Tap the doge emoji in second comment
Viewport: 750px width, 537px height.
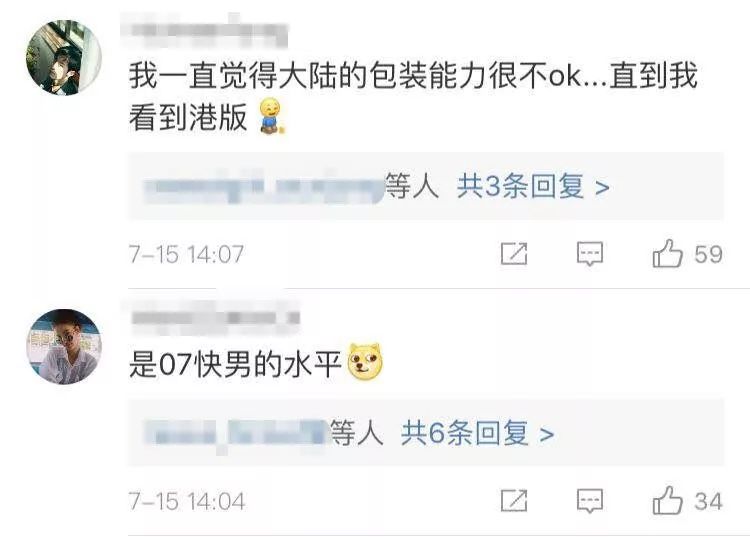(366, 362)
